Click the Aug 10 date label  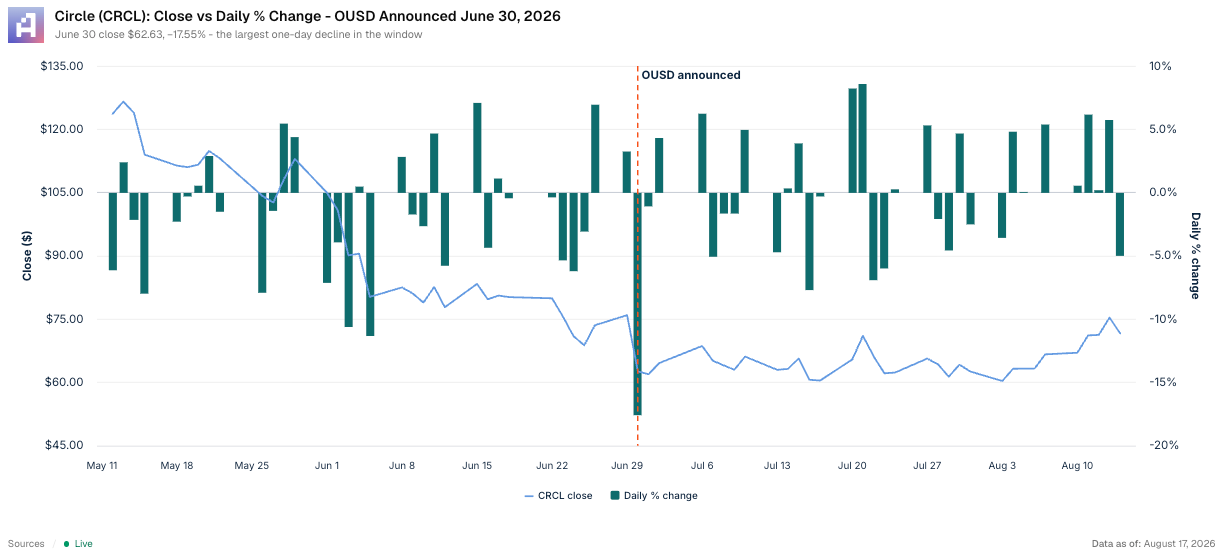pyautogui.click(x=1077, y=465)
